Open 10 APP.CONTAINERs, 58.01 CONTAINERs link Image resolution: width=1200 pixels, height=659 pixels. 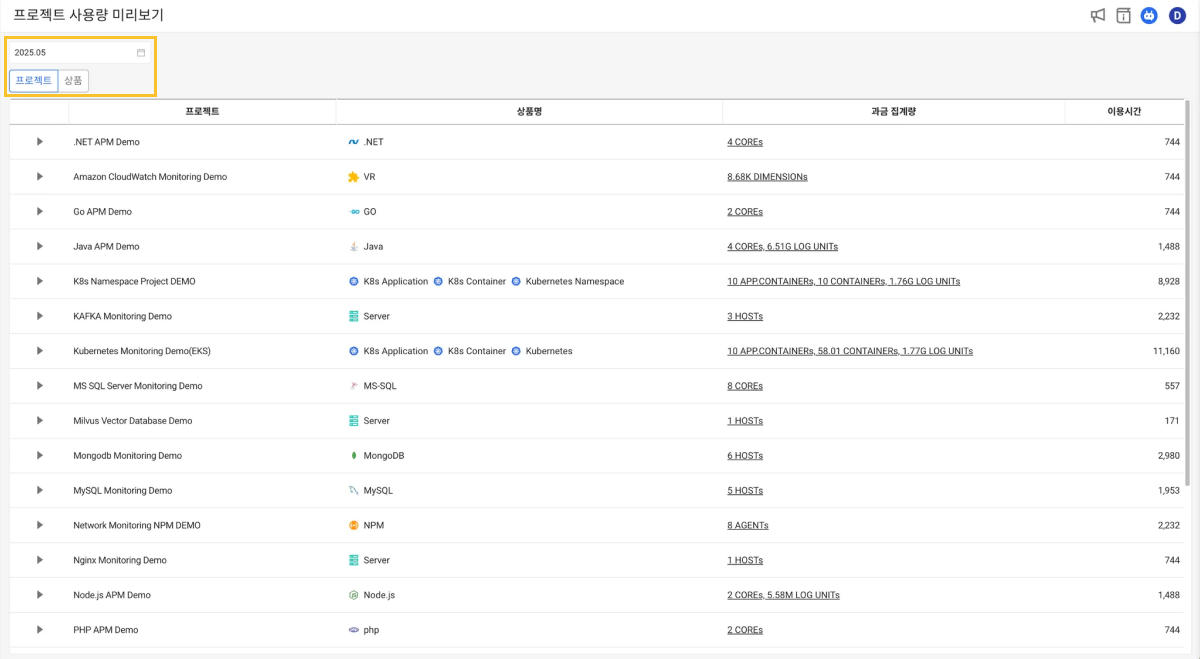coord(850,351)
